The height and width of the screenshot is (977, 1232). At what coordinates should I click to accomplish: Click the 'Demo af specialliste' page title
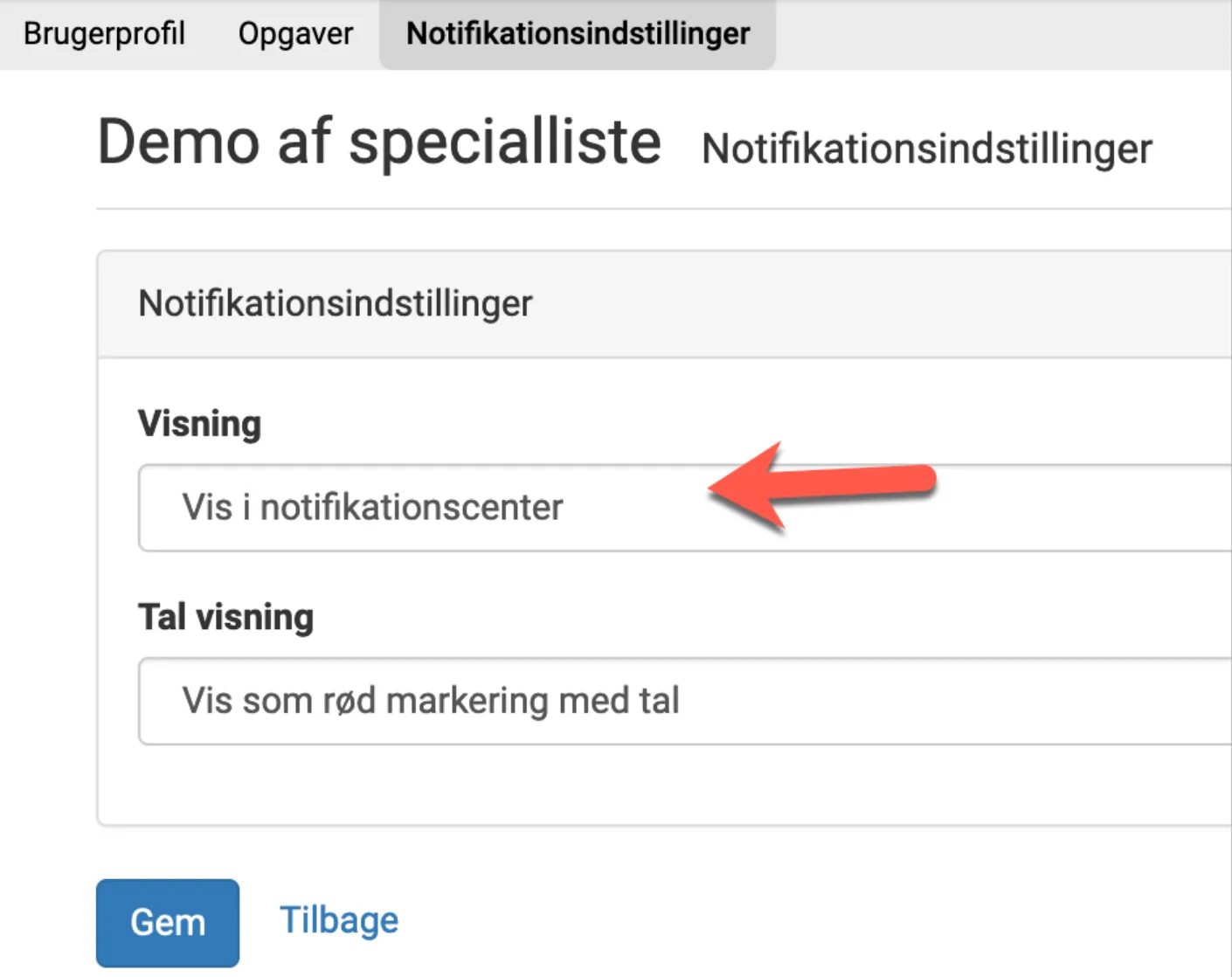[379, 142]
